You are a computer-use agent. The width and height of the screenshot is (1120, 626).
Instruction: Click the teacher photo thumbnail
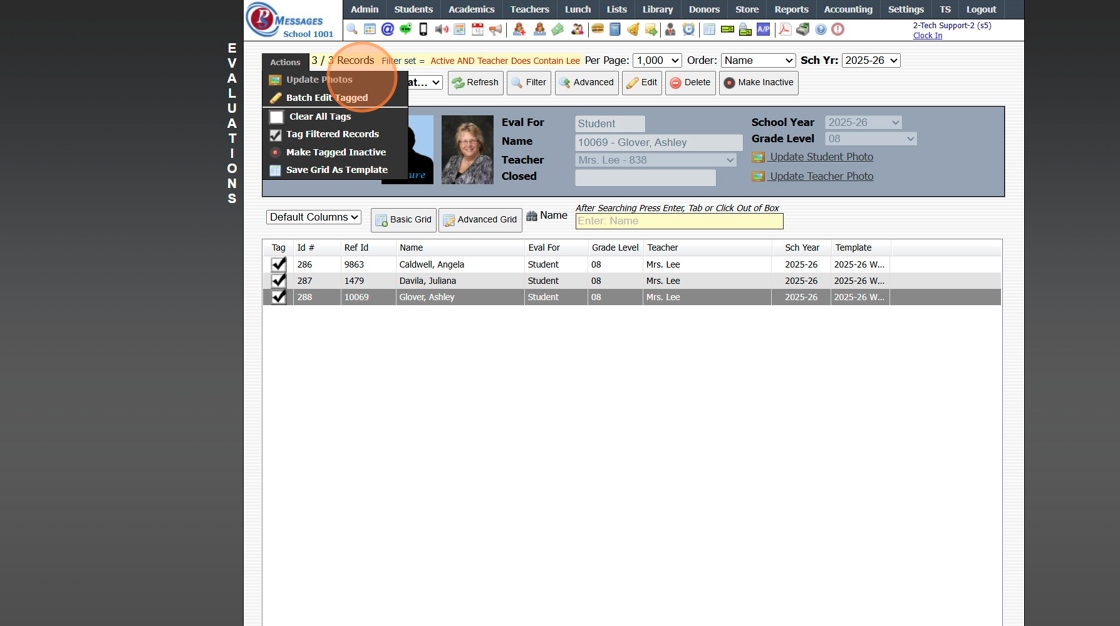pos(467,149)
